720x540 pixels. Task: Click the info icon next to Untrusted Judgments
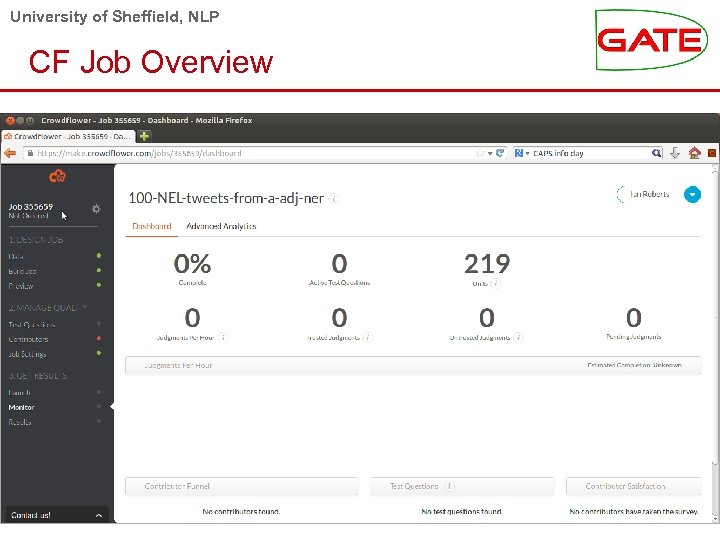518,337
